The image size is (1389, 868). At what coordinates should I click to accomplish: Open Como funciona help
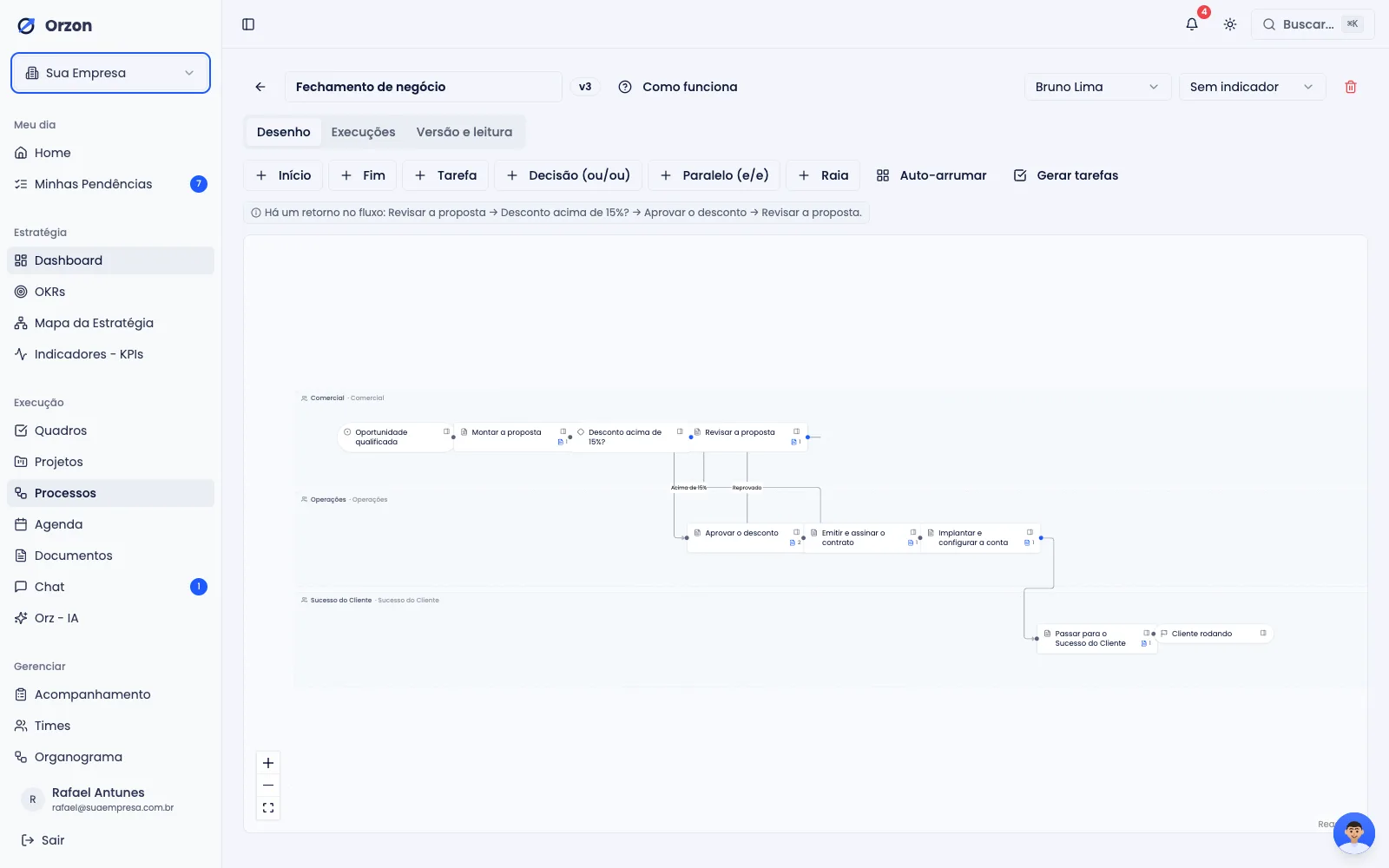point(678,87)
